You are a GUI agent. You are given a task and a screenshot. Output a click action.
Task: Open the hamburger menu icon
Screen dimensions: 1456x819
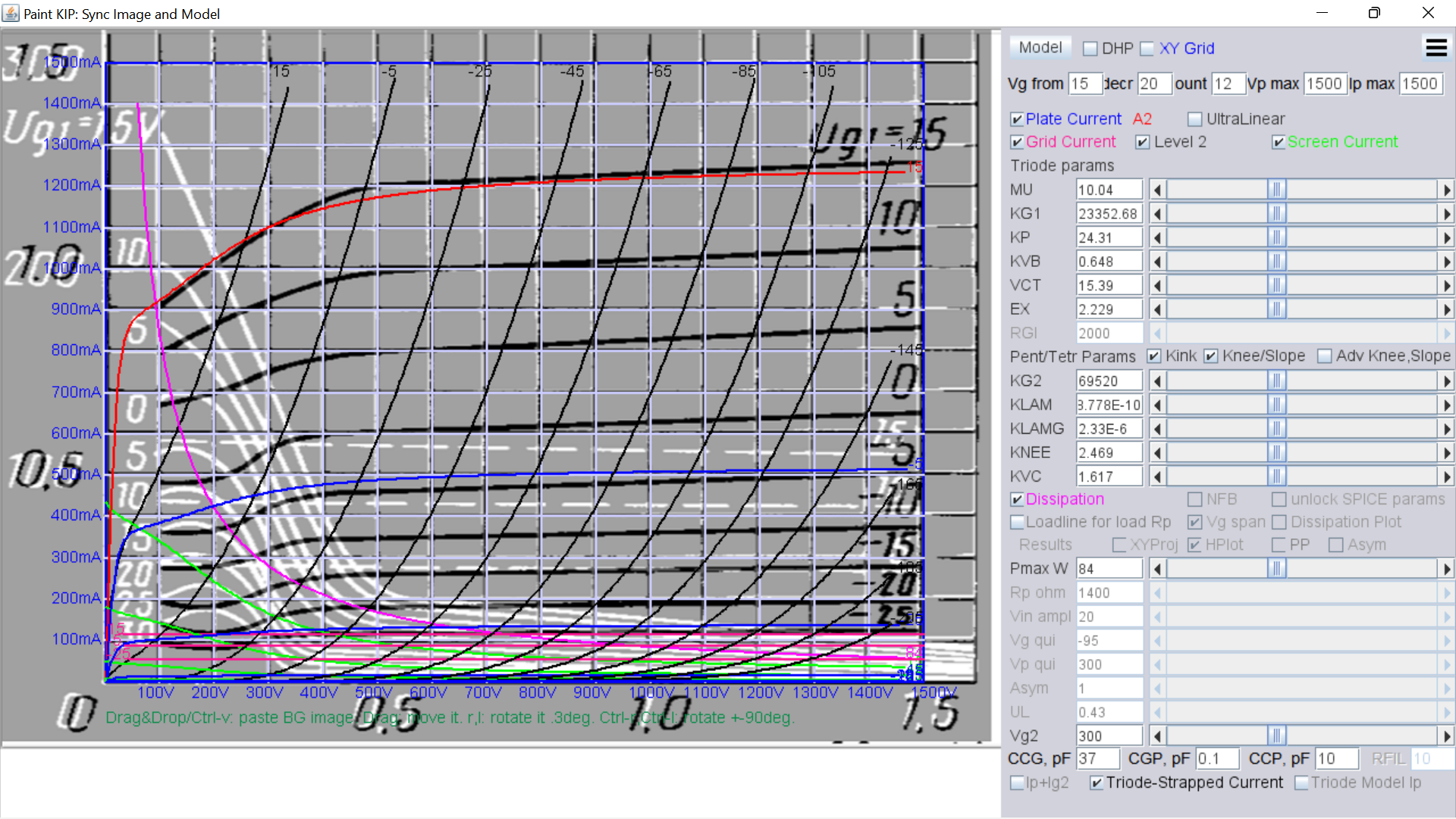(x=1436, y=48)
